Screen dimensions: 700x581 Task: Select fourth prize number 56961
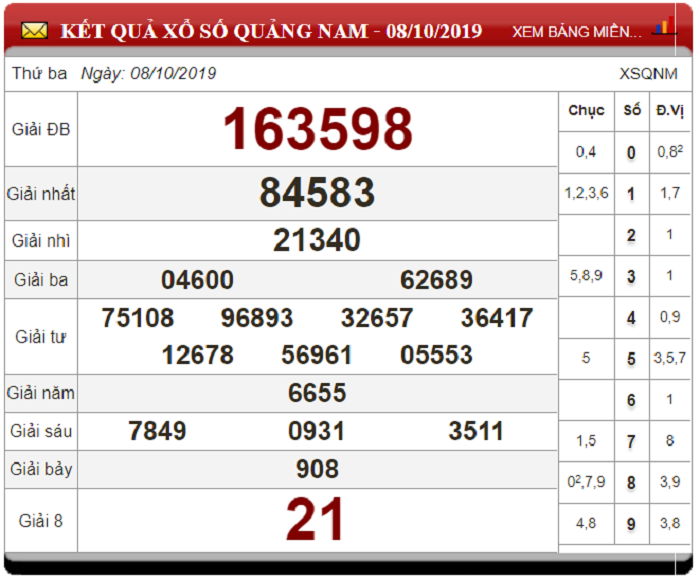point(317,355)
